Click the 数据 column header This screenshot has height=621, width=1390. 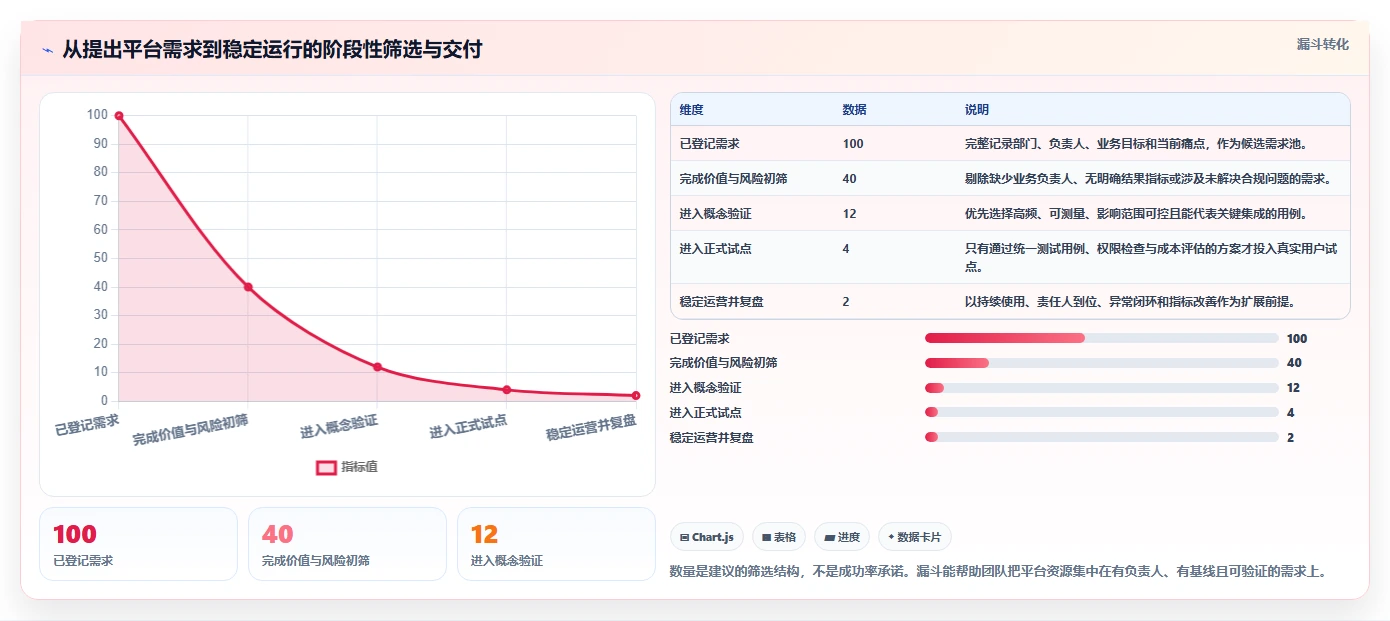coord(855,110)
